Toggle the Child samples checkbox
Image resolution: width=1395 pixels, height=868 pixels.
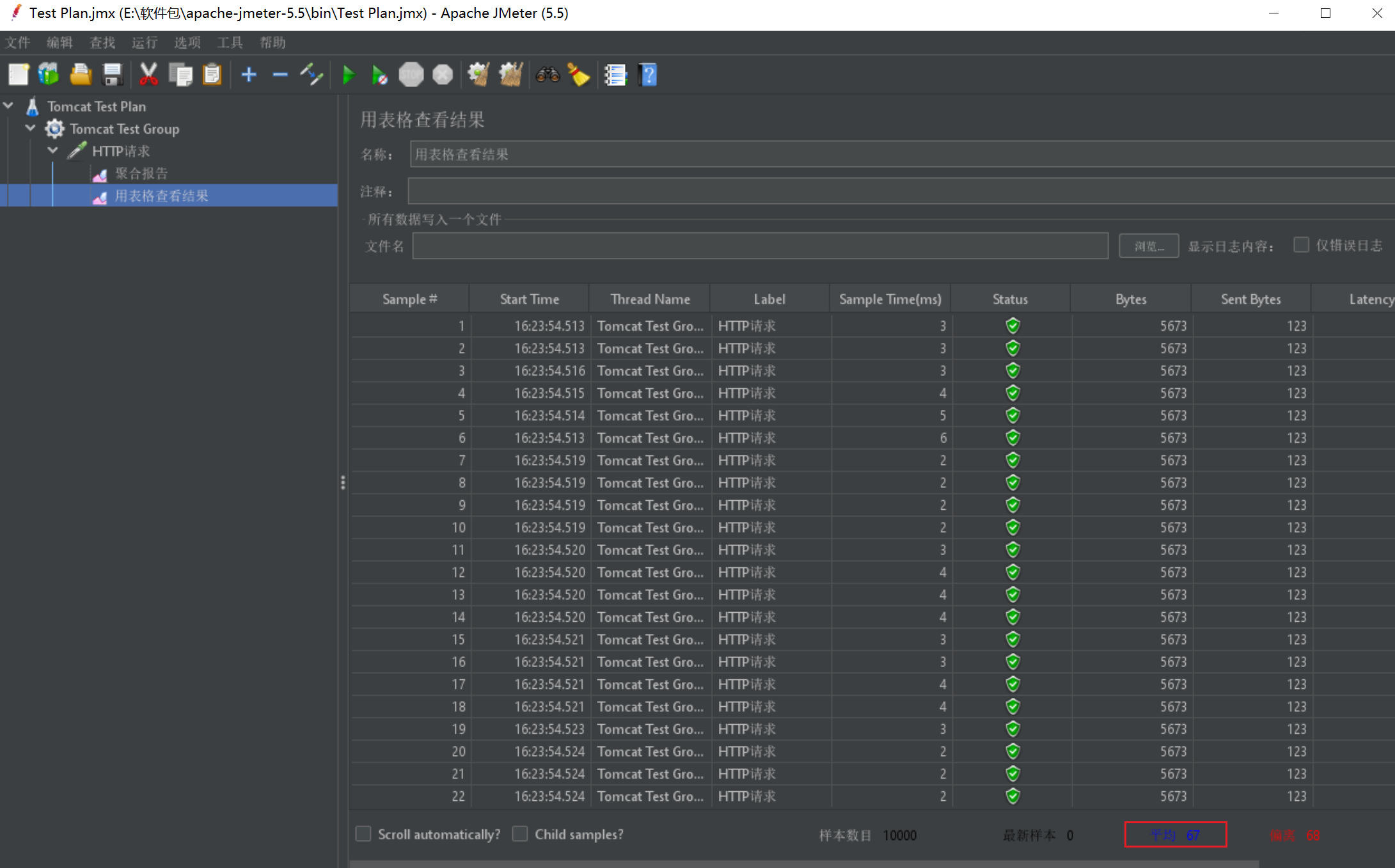[520, 834]
